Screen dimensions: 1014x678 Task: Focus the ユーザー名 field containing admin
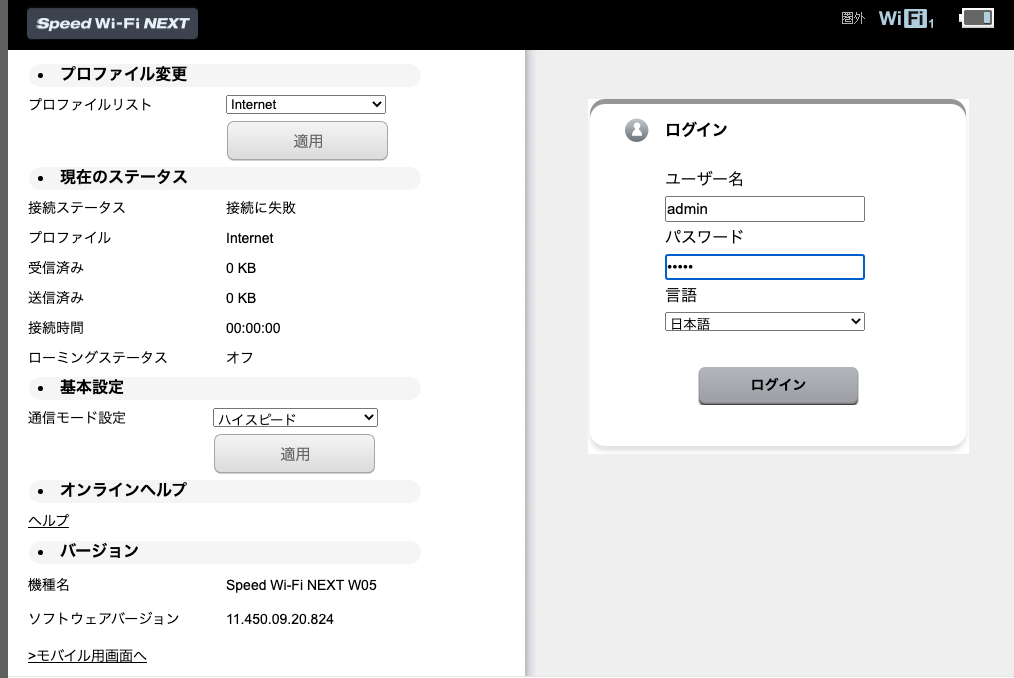tap(764, 209)
